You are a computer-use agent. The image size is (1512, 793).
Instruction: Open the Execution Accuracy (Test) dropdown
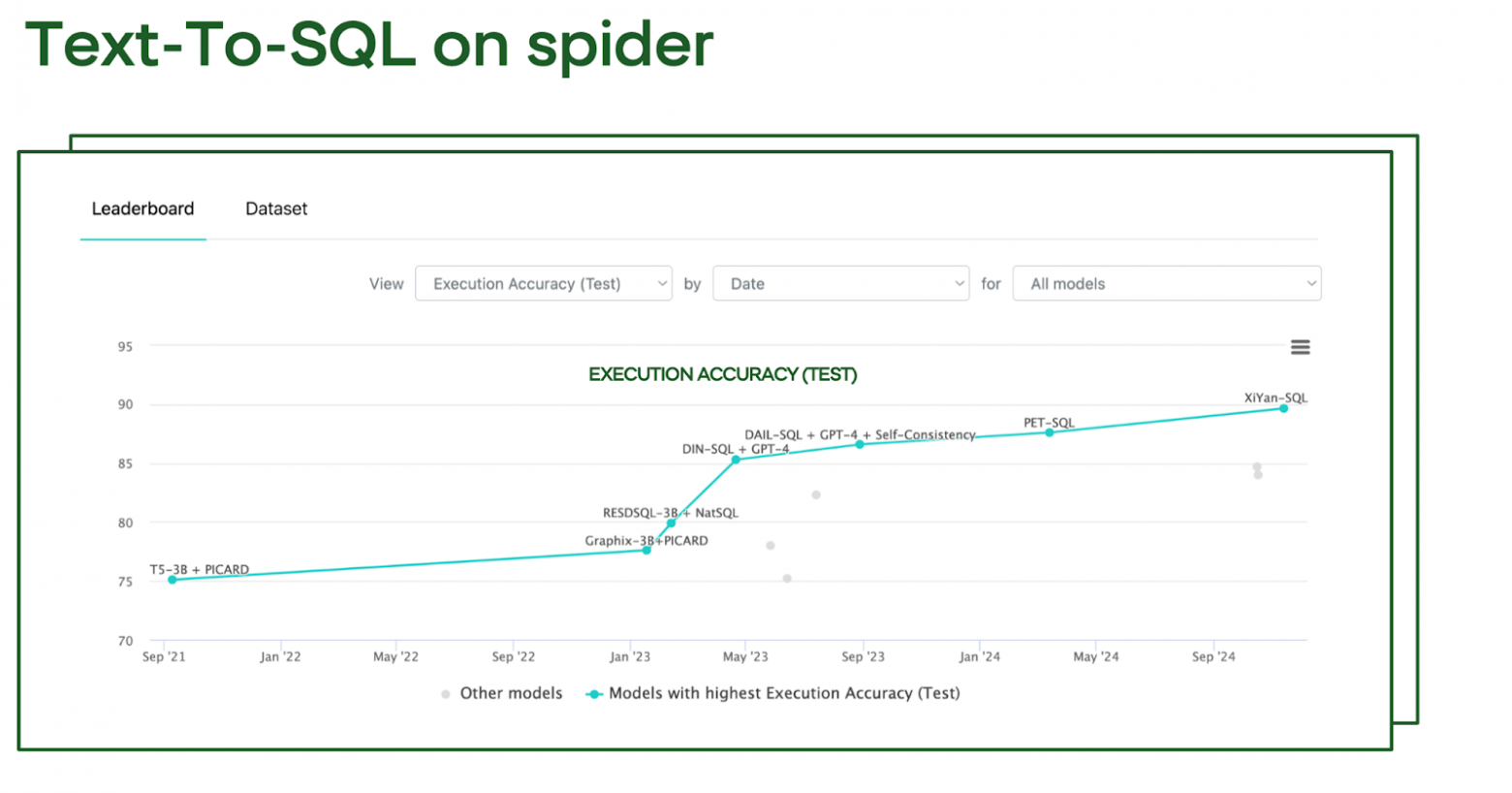543,283
